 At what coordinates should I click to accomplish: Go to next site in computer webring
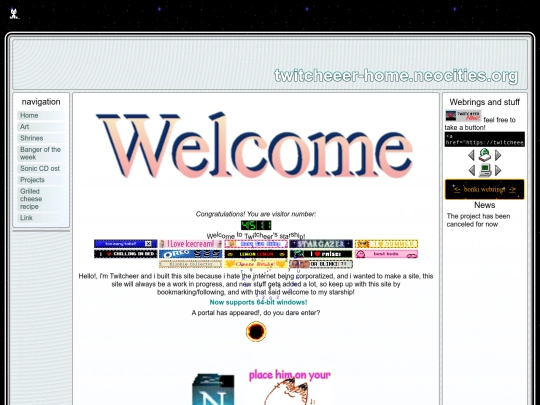pos(498,170)
